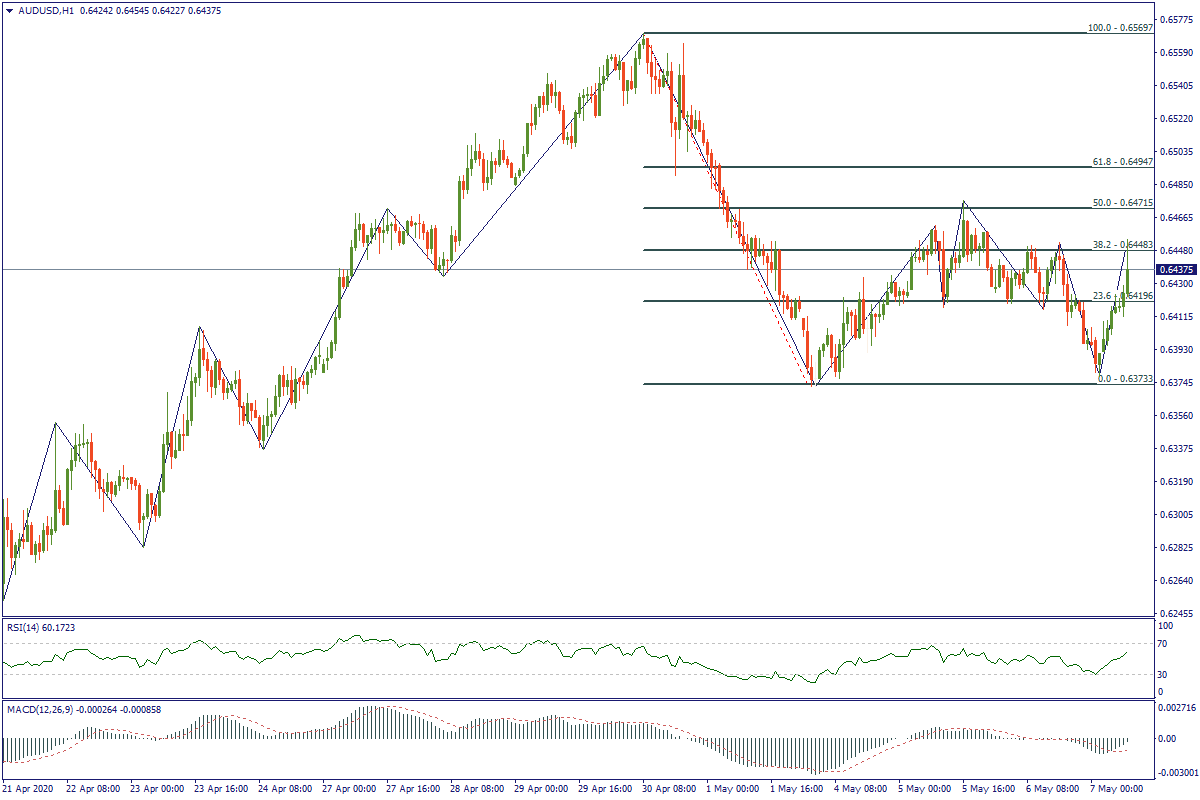The width and height of the screenshot is (1200, 800).
Task: Click the 0.65775 price scale label
Action: point(1175,20)
